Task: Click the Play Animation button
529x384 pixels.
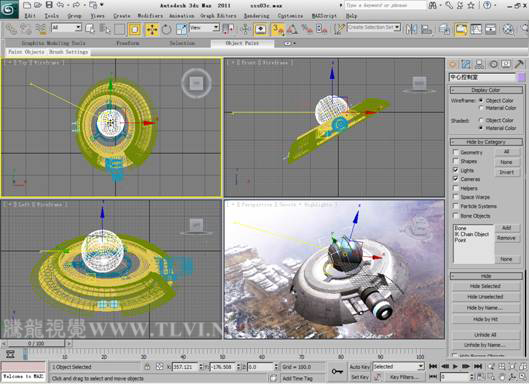Action: click(x=455, y=366)
